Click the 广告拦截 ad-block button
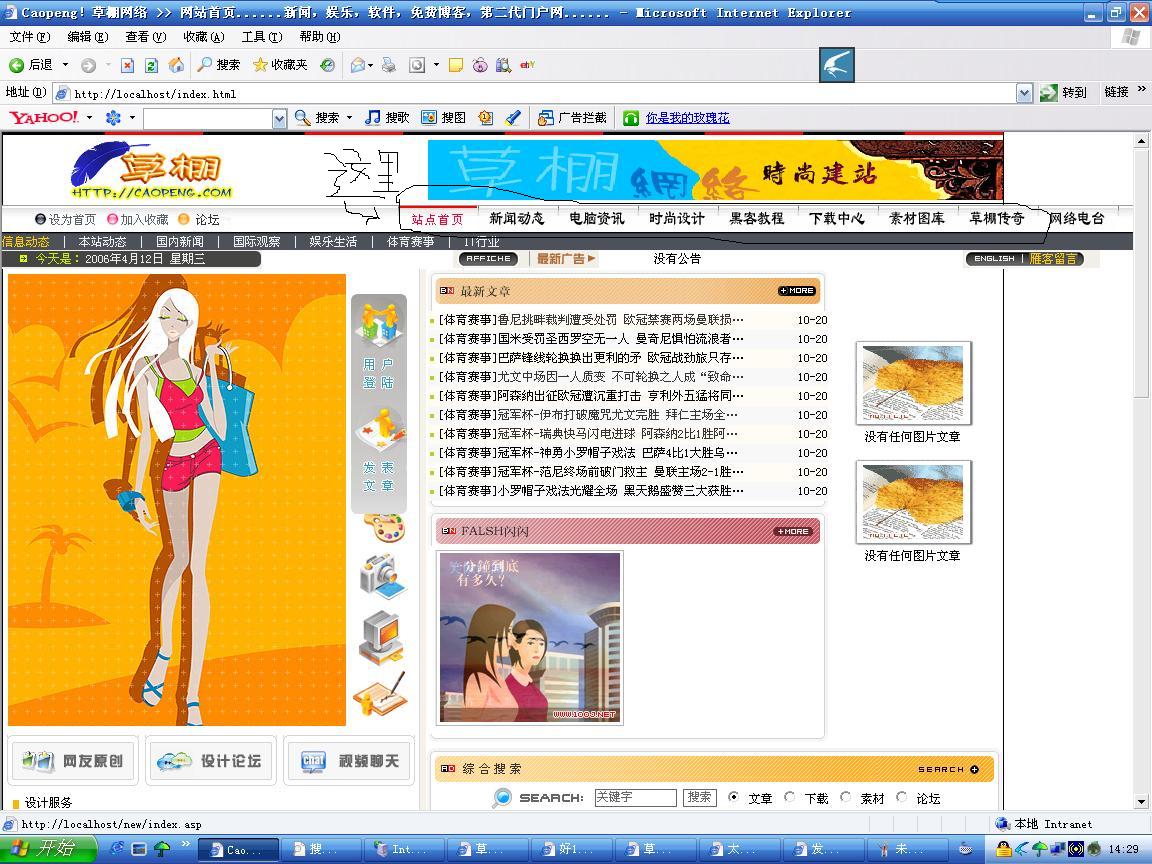Viewport: 1152px width, 864px height. 572,118
